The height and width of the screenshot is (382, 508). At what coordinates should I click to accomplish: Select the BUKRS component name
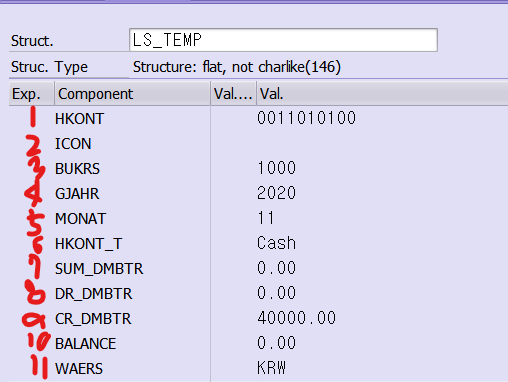77,169
